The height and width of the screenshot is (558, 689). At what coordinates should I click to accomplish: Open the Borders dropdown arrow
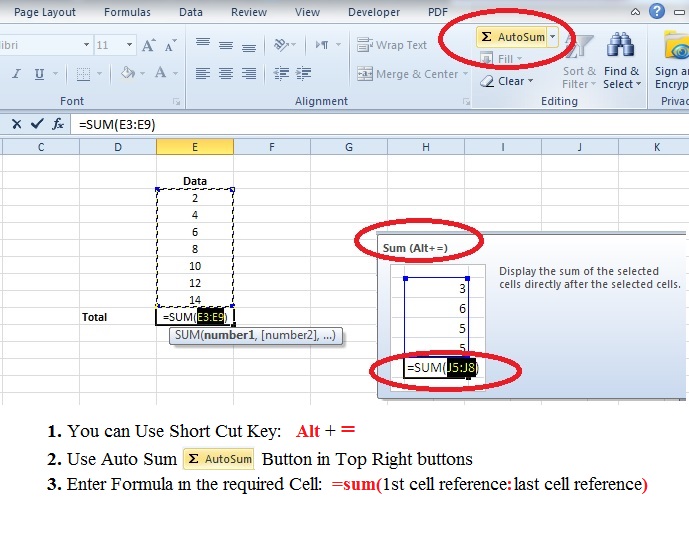point(99,73)
